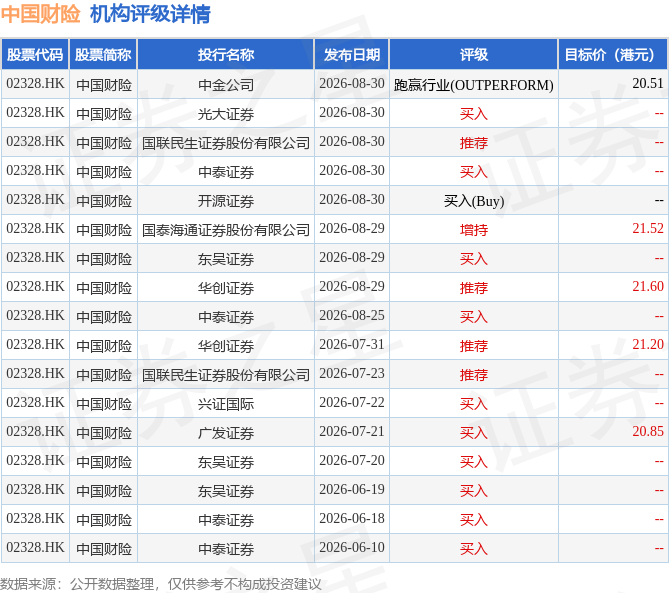The height and width of the screenshot is (593, 669).
Task: Click 国泰海通证券股份有限公司 cell
Action: (x=226, y=230)
